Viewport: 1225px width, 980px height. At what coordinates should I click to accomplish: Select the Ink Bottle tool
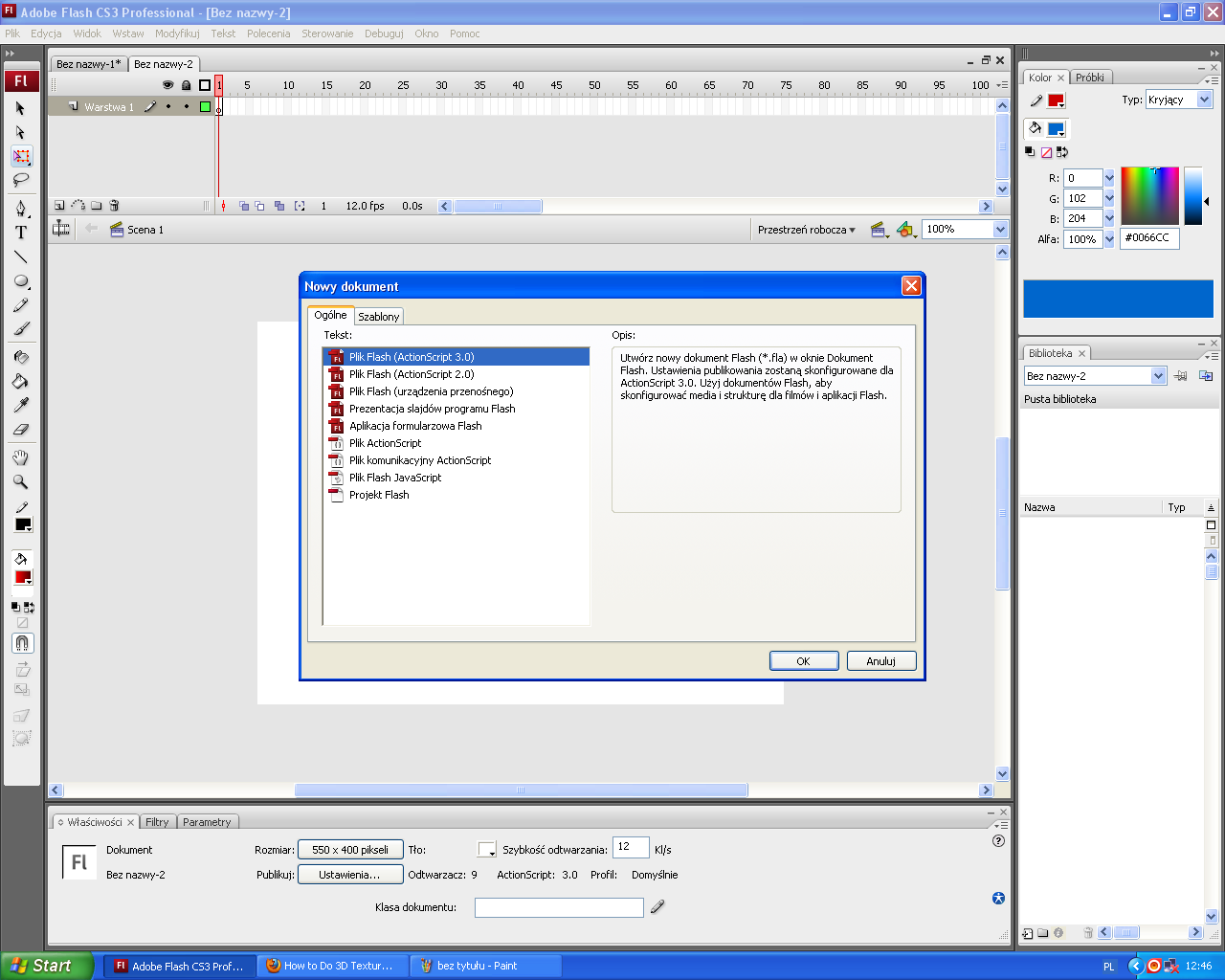coord(21,357)
